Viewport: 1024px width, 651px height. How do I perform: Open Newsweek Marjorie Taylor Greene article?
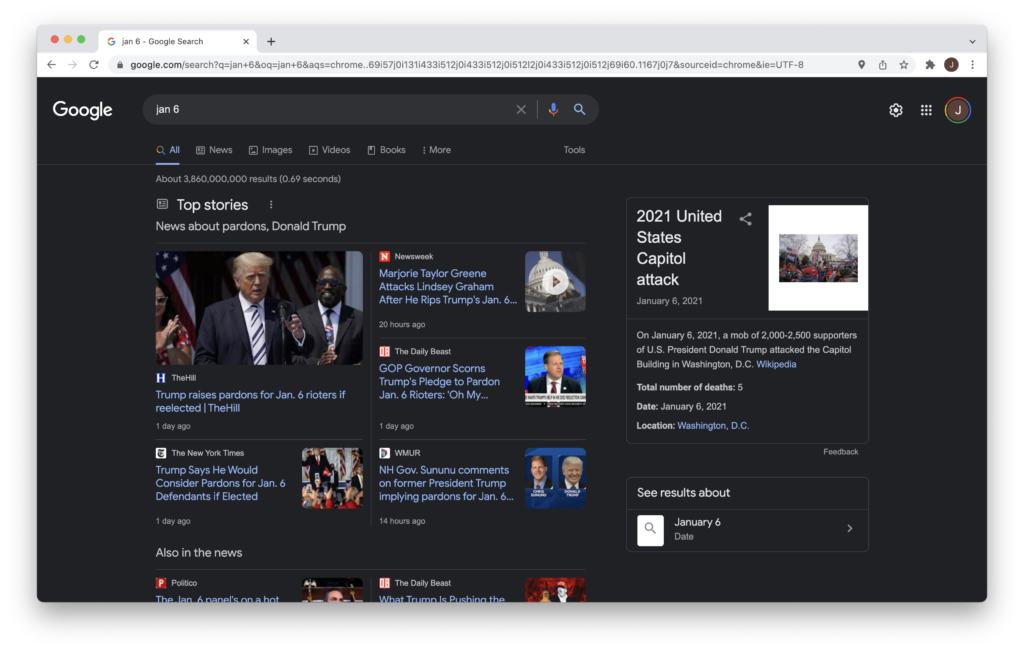coord(448,287)
